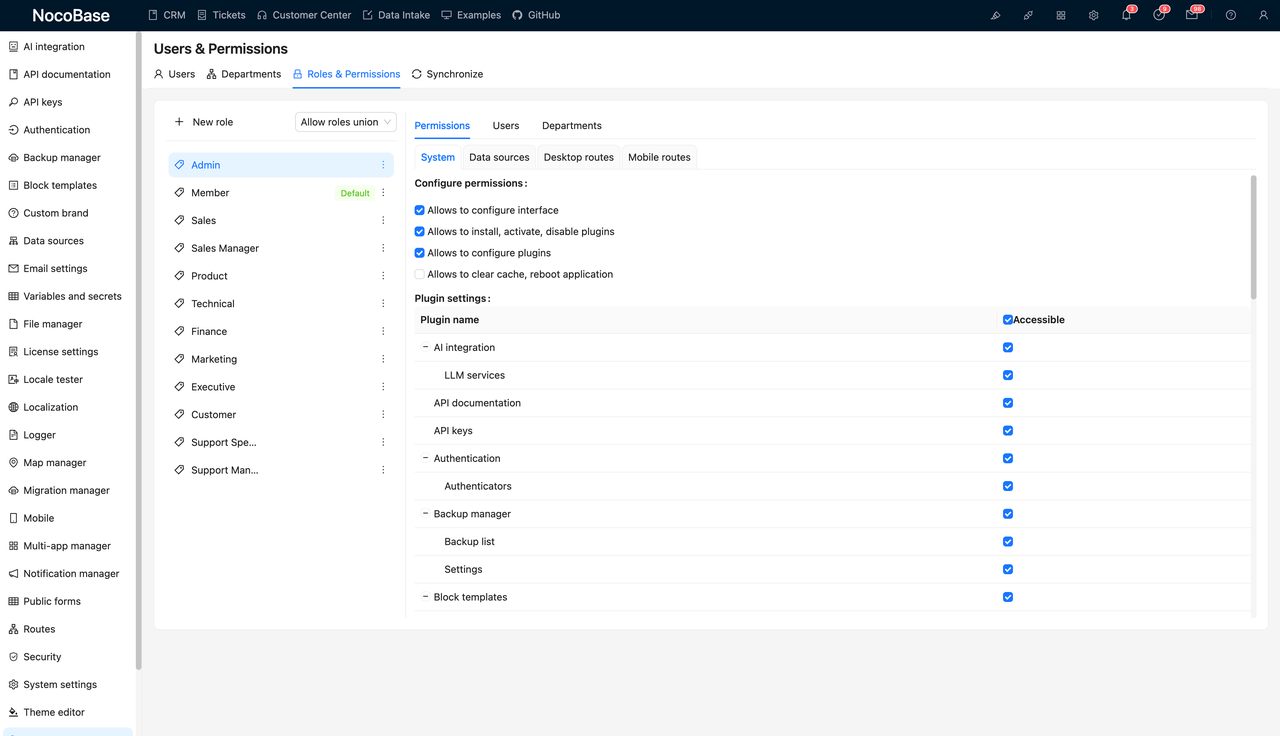Open the check-circle tasks icon with badge 9
Viewport: 1280px width, 736px height.
point(1159,15)
